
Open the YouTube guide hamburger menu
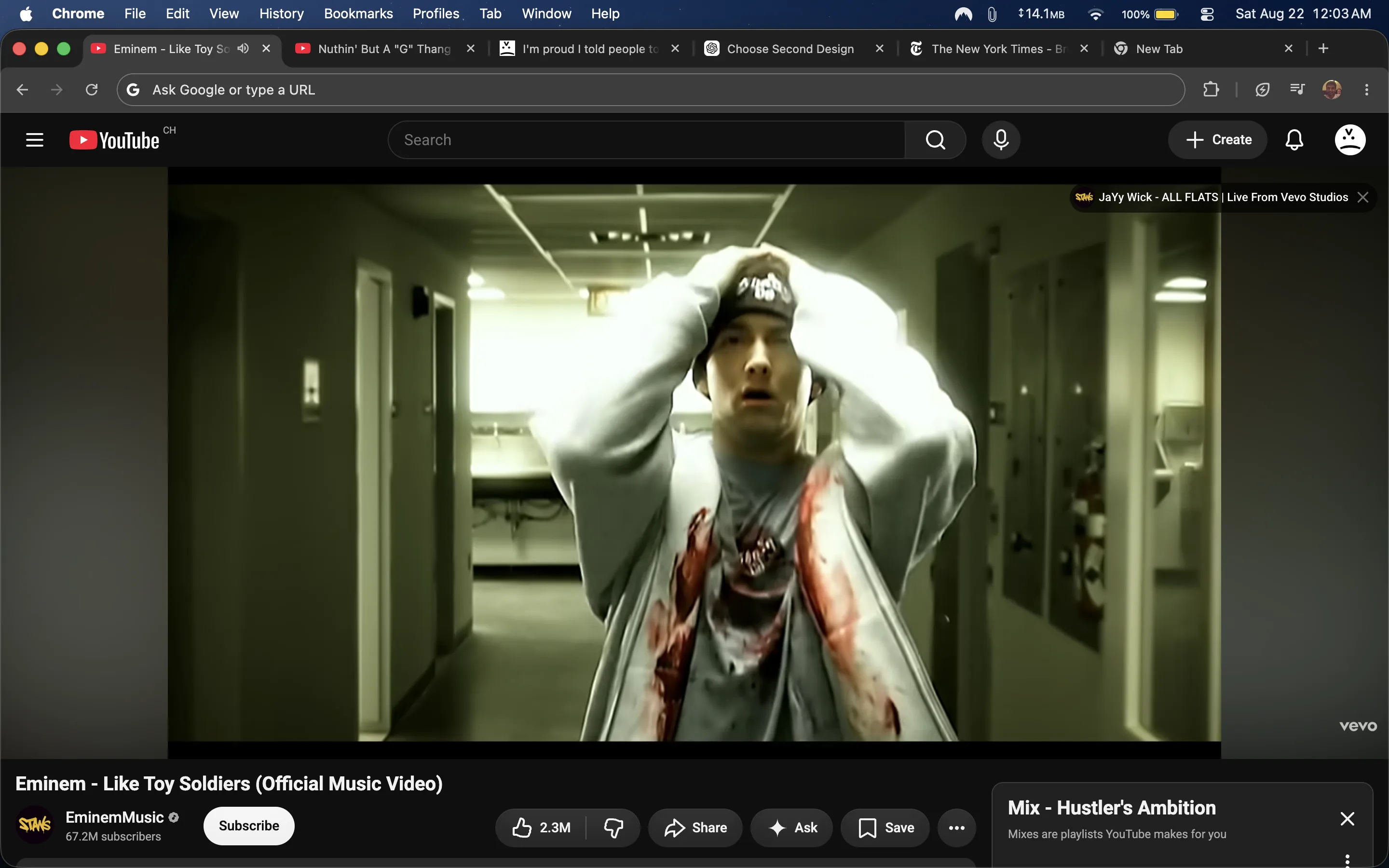(x=34, y=139)
